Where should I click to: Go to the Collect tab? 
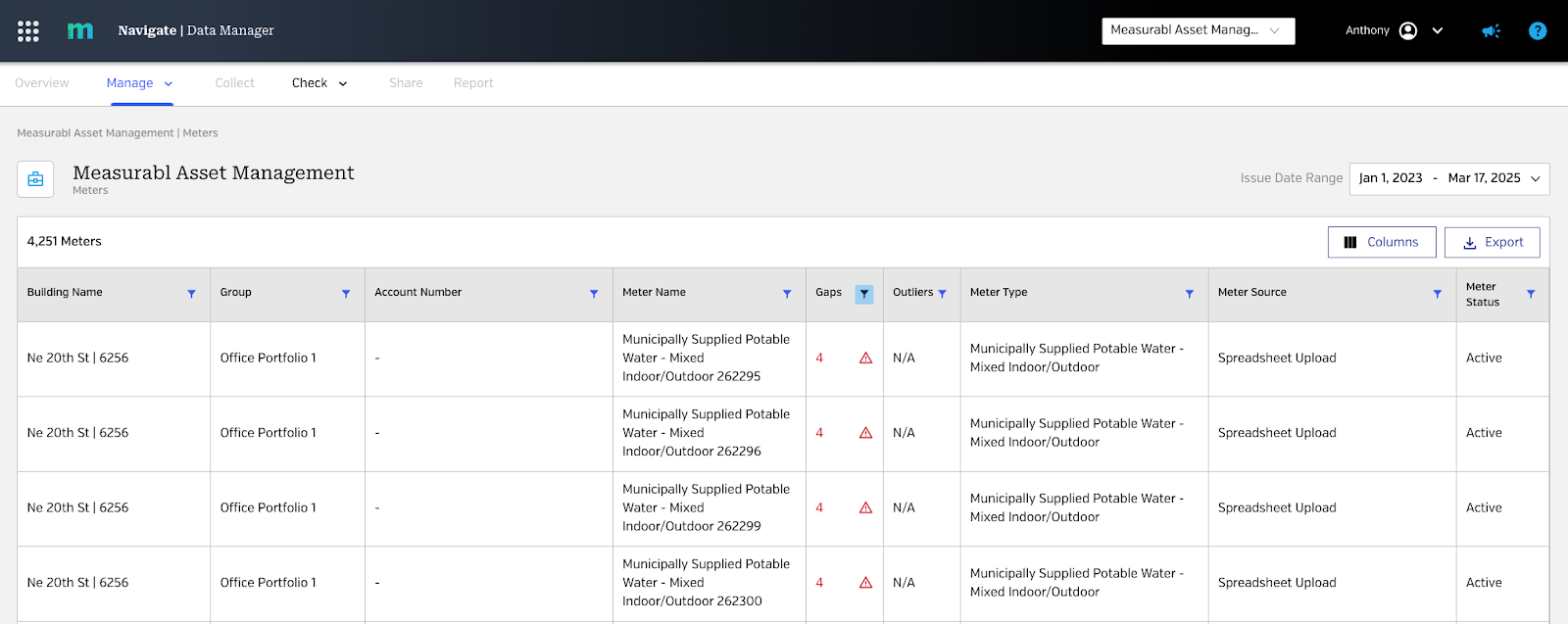click(234, 83)
